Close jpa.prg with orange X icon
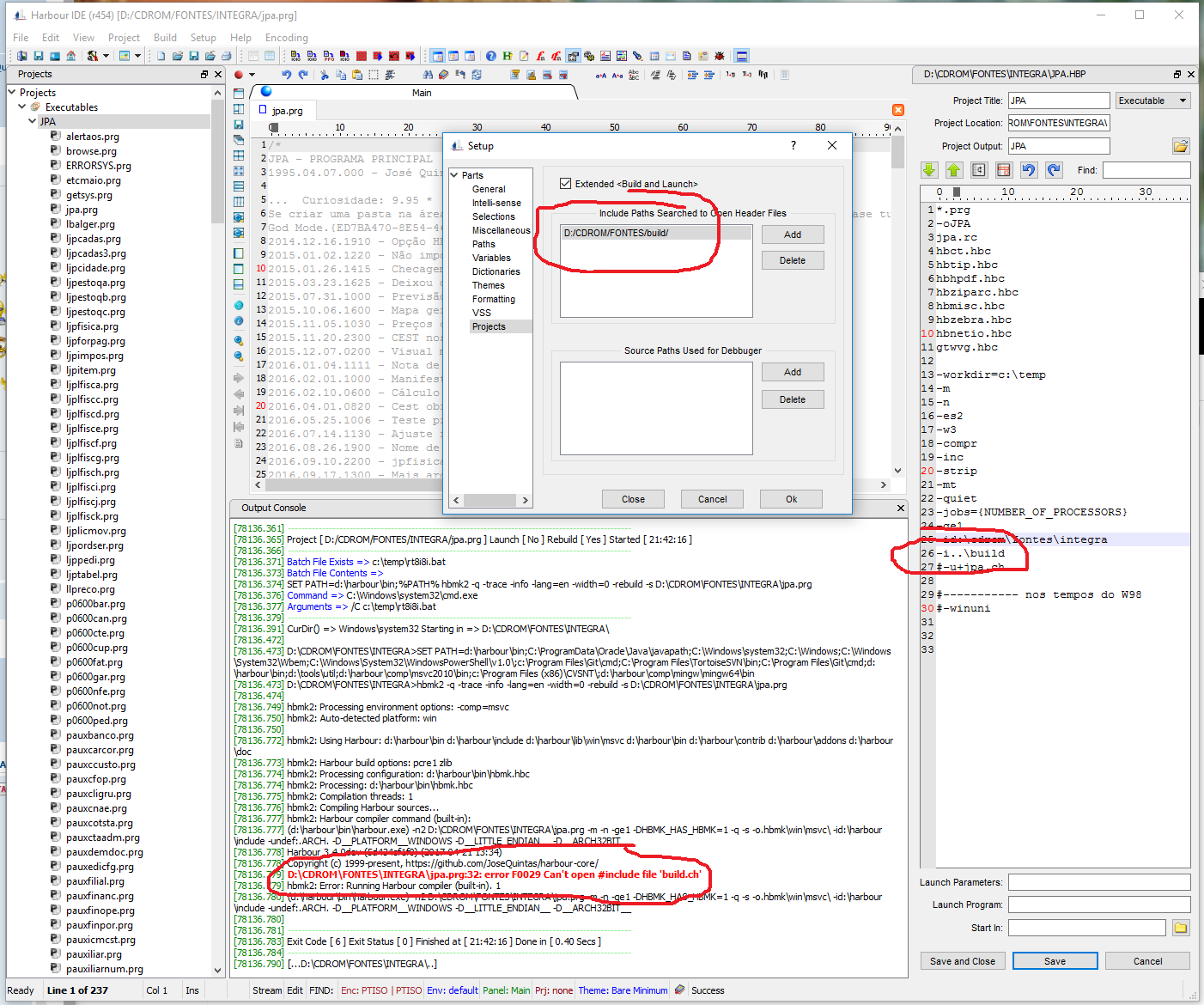 pyautogui.click(x=898, y=110)
